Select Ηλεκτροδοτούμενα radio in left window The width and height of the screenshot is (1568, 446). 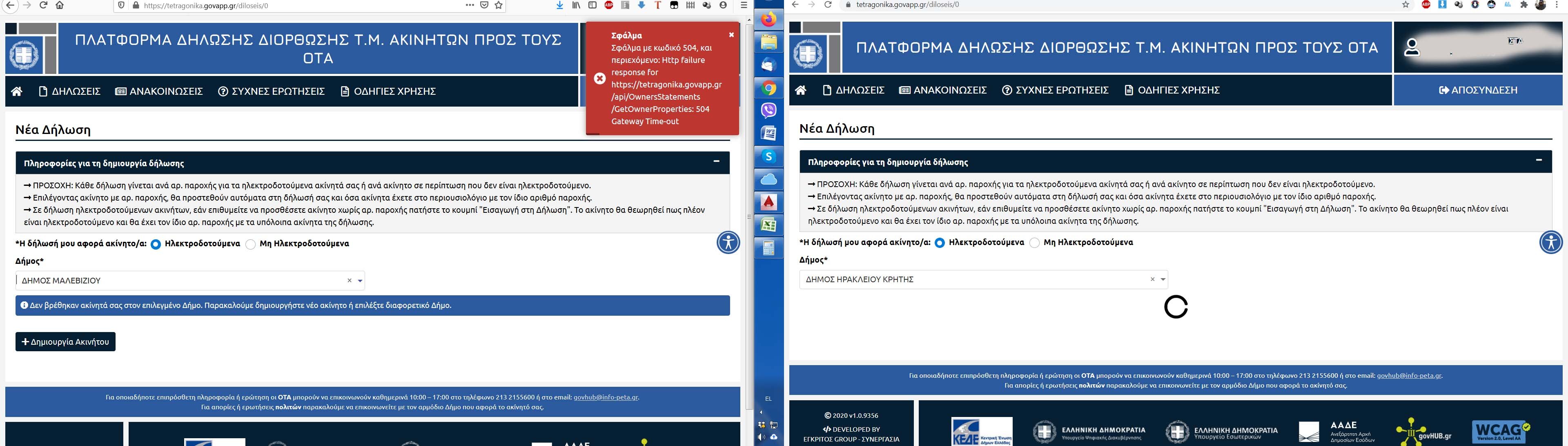156,244
